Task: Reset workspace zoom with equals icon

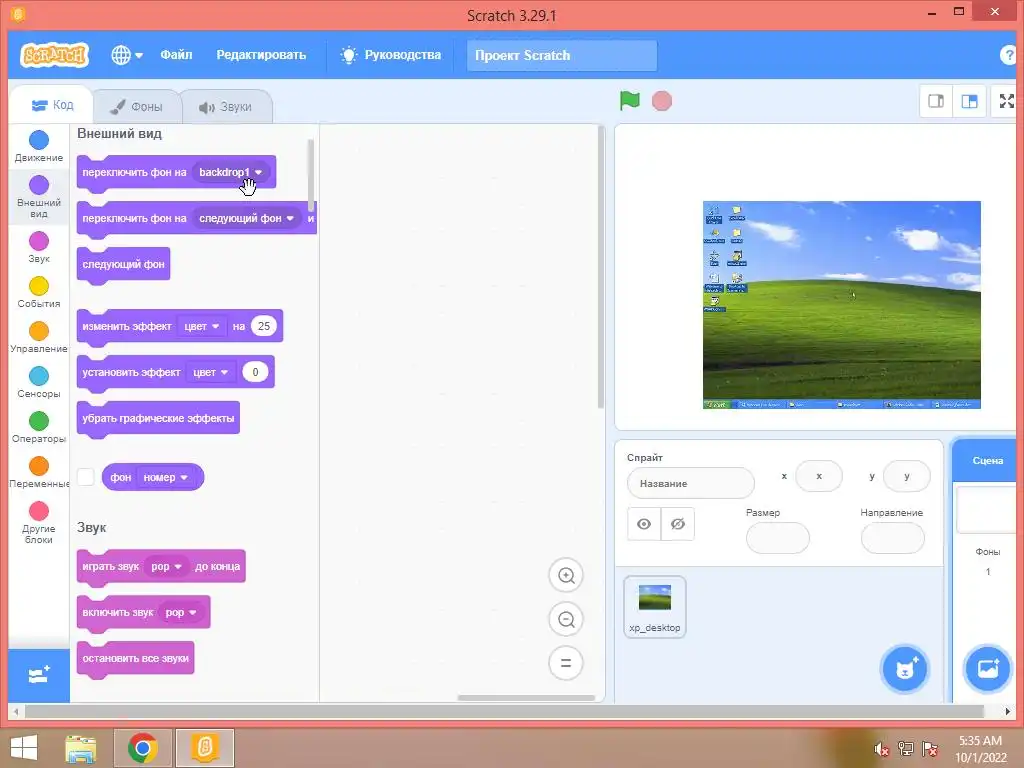Action: click(x=566, y=663)
